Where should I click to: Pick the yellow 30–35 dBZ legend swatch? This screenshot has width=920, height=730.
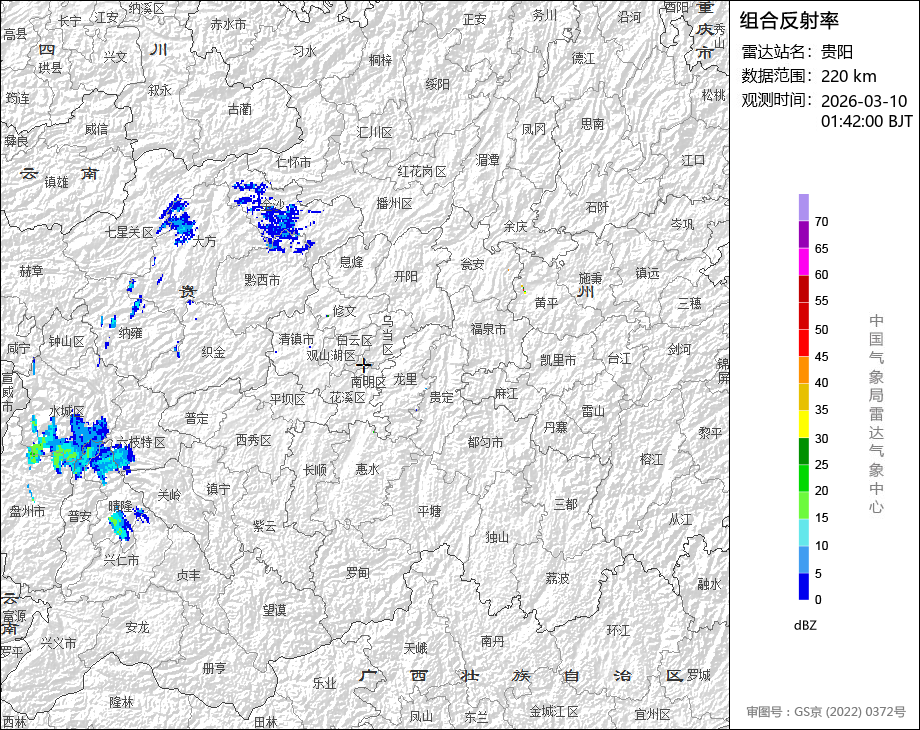coord(804,424)
